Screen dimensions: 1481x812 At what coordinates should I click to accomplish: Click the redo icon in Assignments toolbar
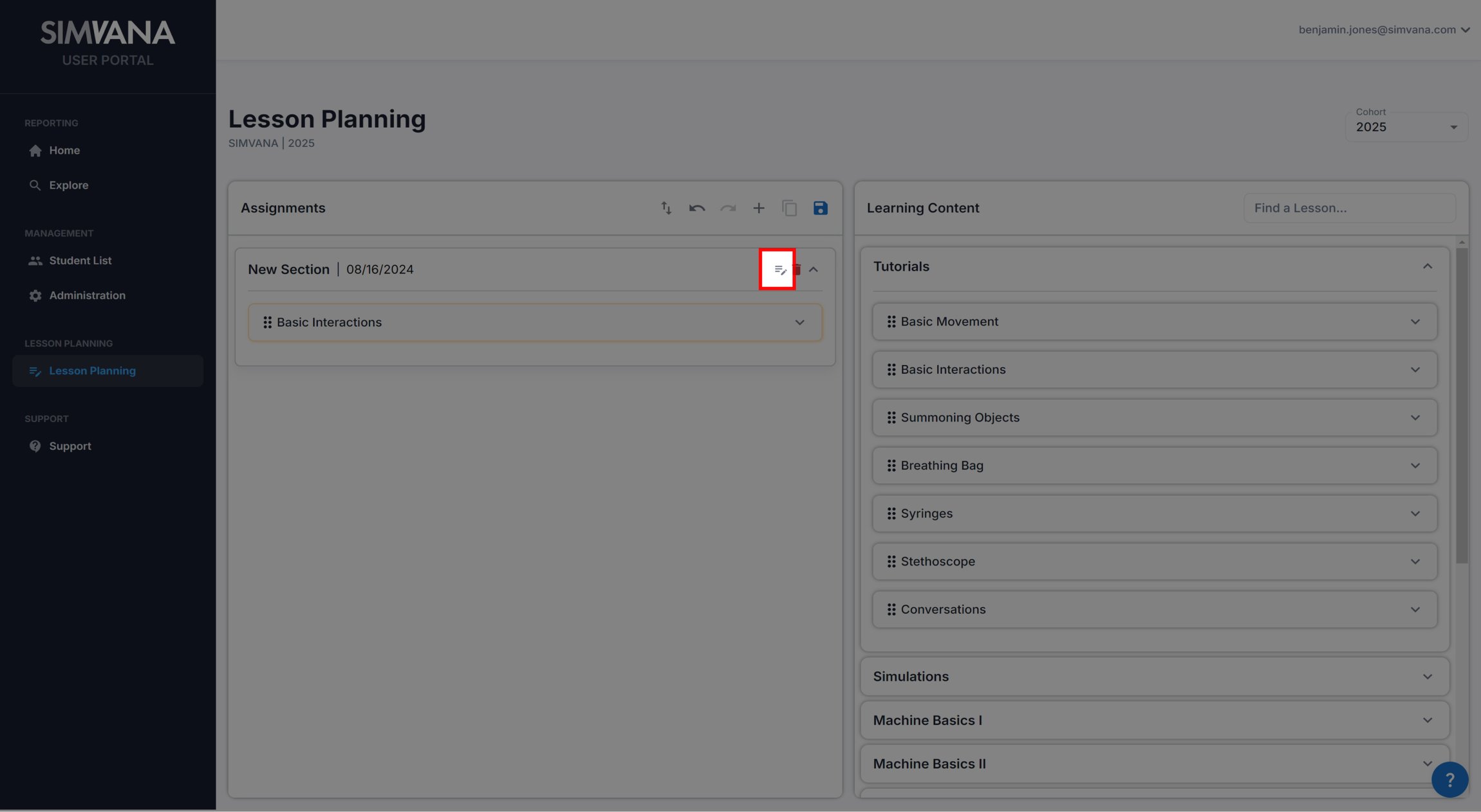(x=728, y=208)
